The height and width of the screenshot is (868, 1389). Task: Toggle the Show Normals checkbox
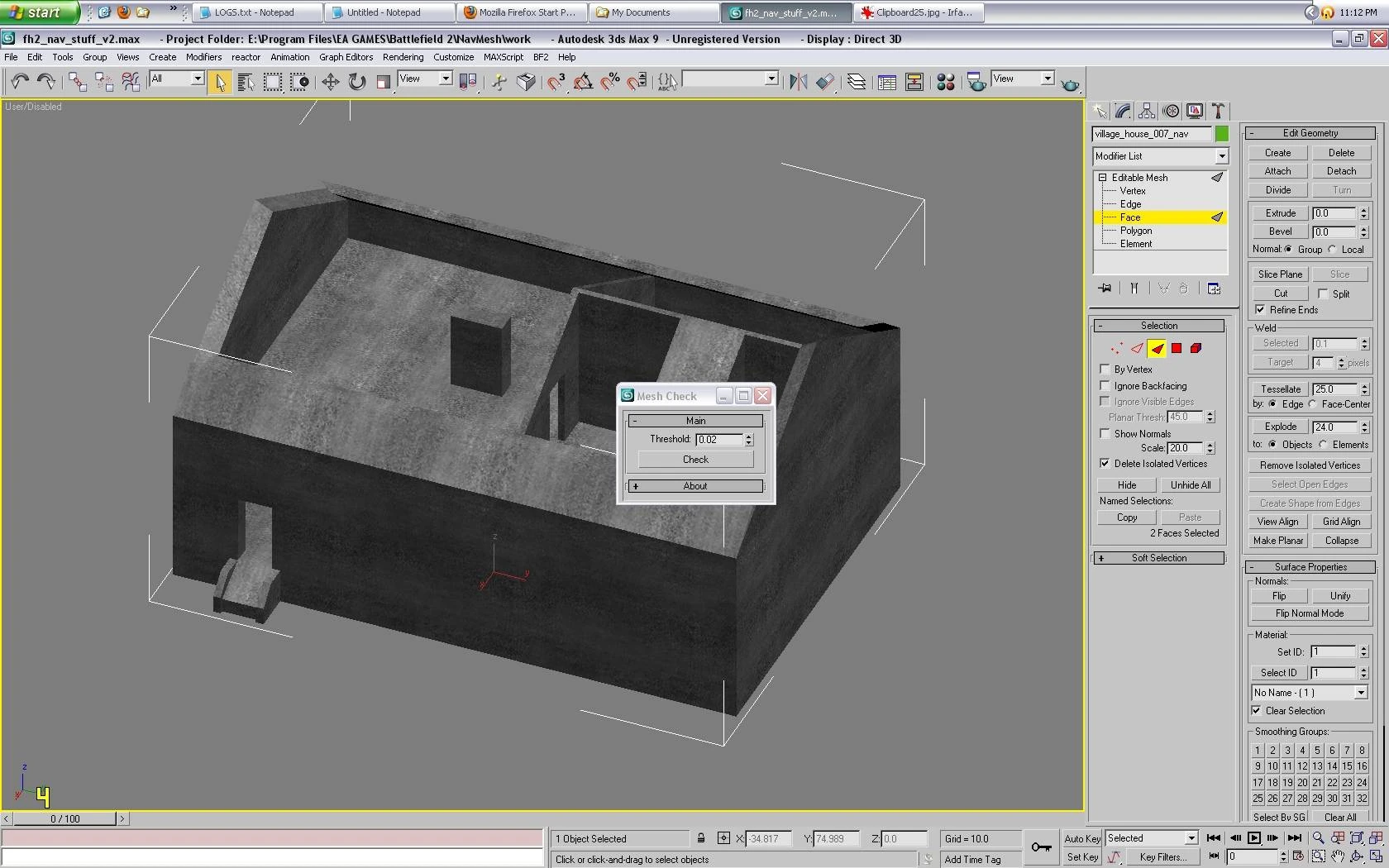click(1105, 434)
